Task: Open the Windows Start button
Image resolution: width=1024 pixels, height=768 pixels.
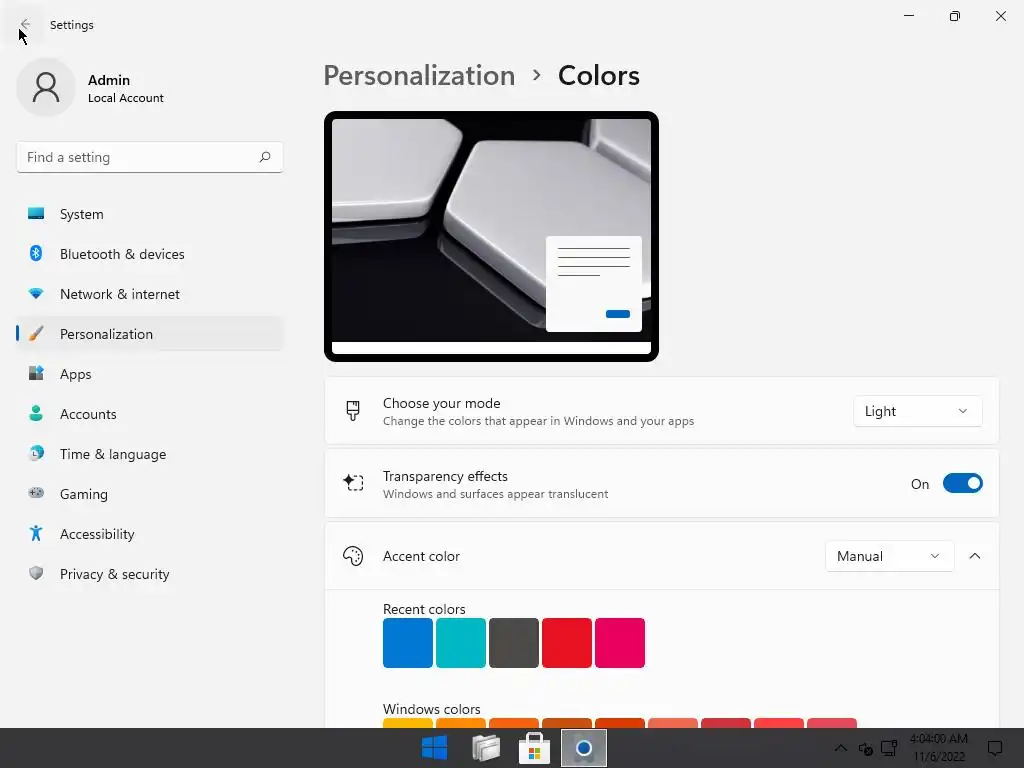Action: [x=434, y=748]
